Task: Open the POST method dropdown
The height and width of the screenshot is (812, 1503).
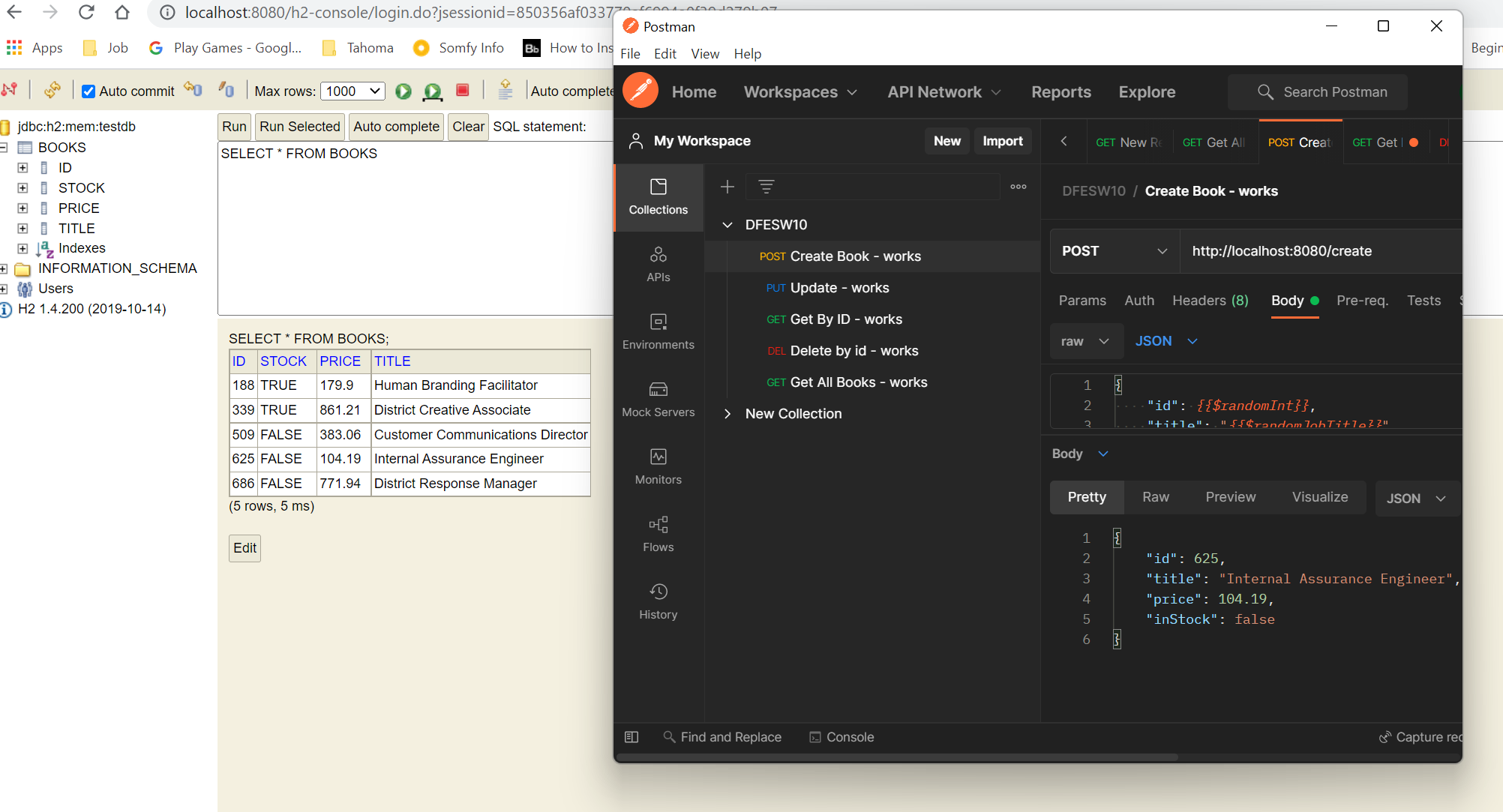Action: click(1114, 250)
